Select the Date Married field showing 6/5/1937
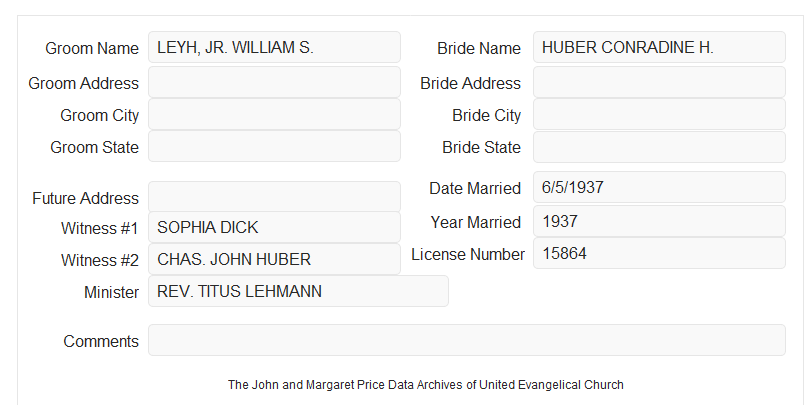Screen dimensions: 805x405 click(659, 187)
